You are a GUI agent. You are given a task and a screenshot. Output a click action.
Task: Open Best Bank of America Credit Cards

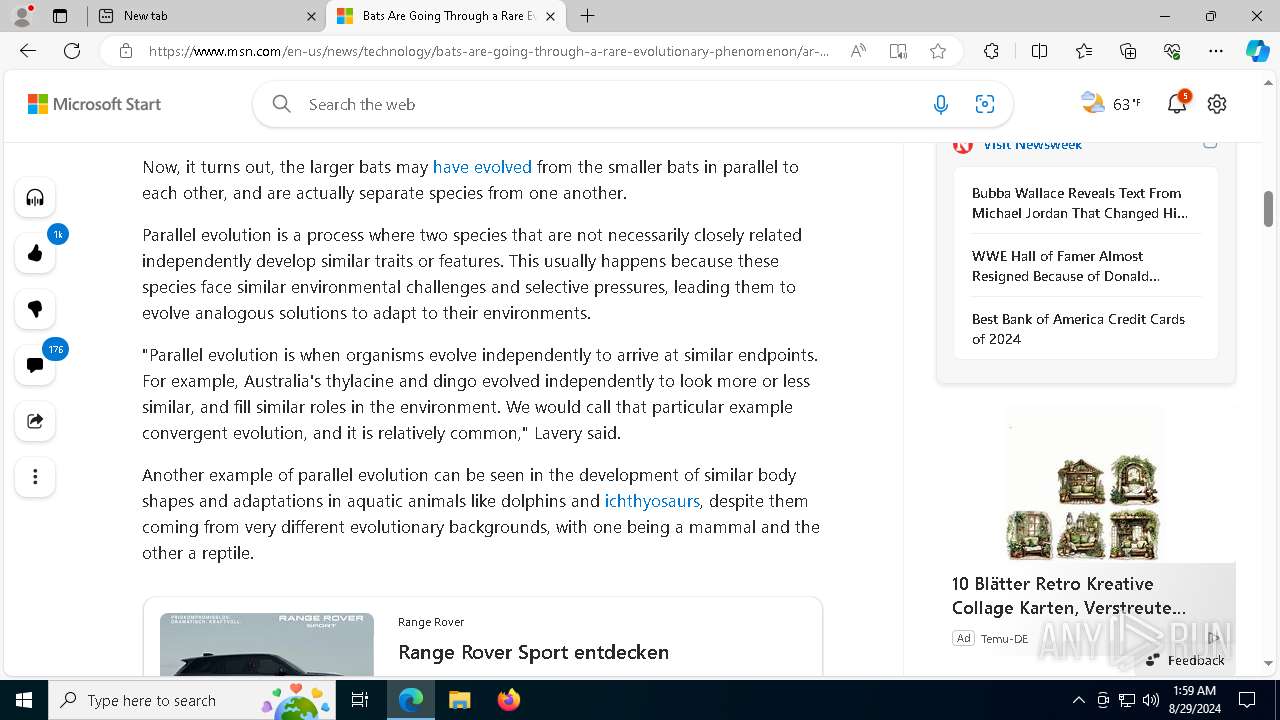point(1078,329)
